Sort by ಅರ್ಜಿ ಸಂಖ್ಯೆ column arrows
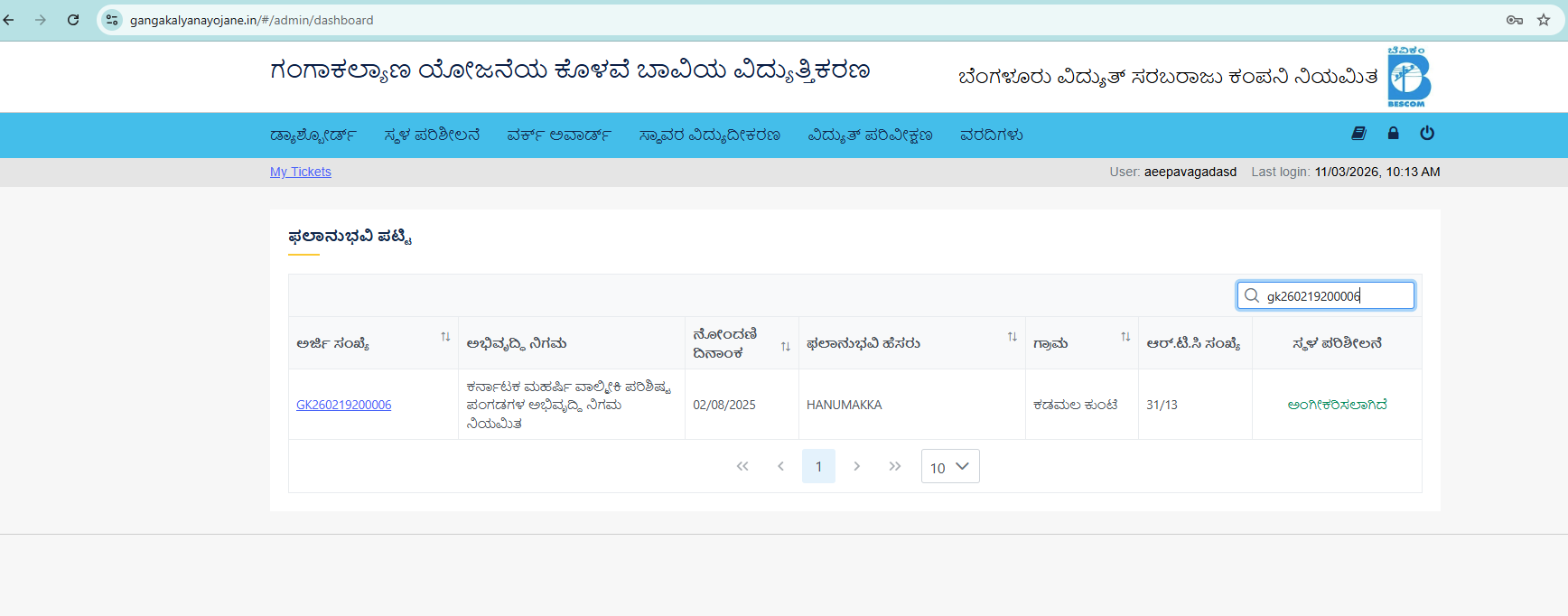Image resolution: width=1568 pixels, height=616 pixels. (445, 337)
